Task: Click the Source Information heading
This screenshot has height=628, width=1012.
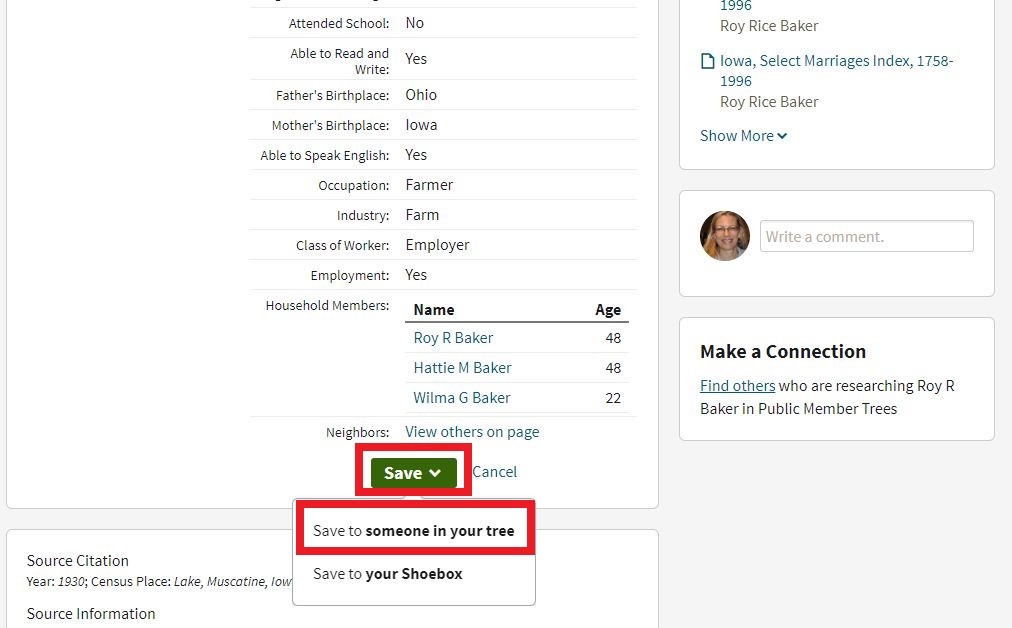Action: tap(91, 614)
